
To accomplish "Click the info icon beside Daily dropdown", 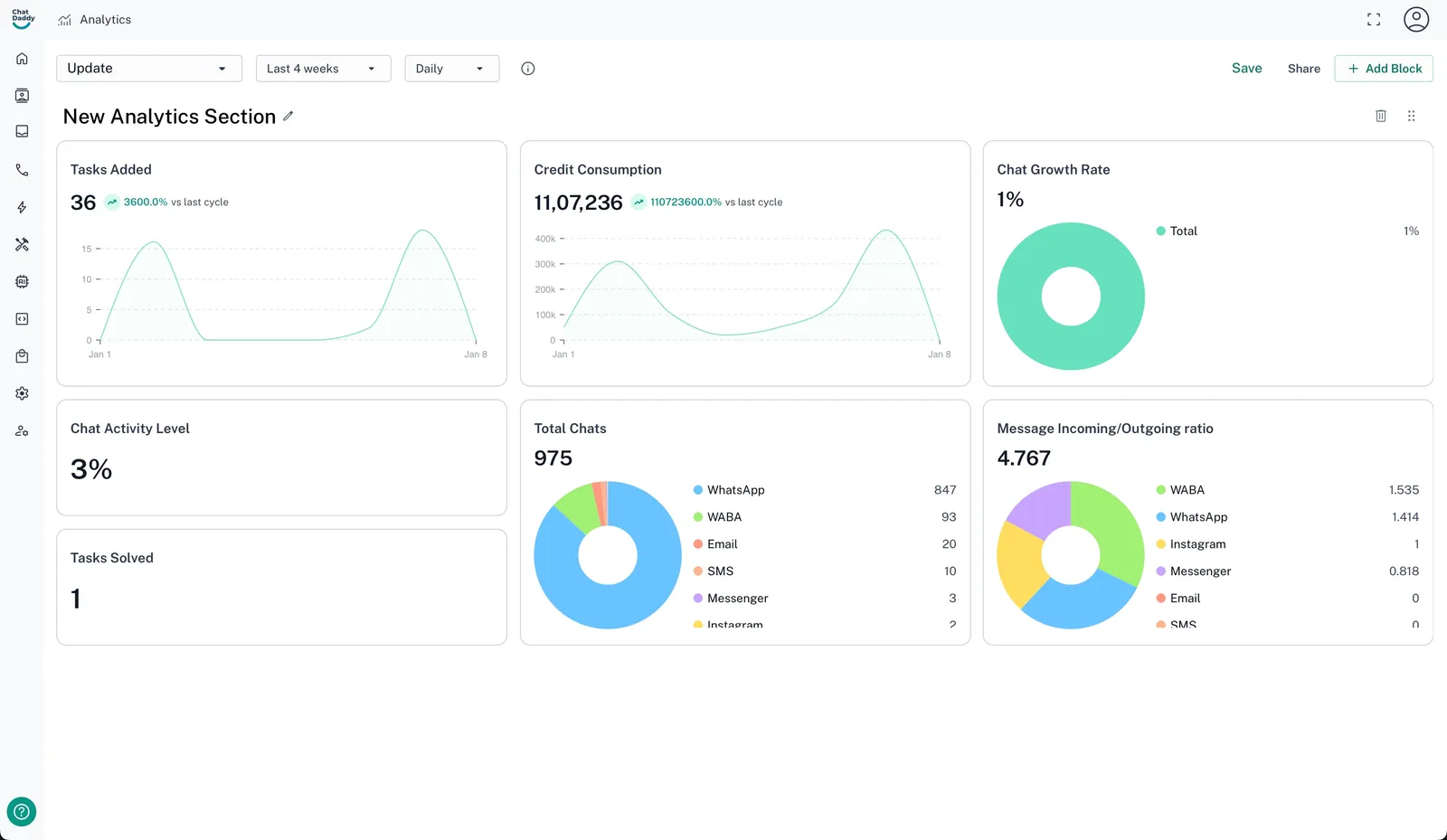I will (528, 69).
